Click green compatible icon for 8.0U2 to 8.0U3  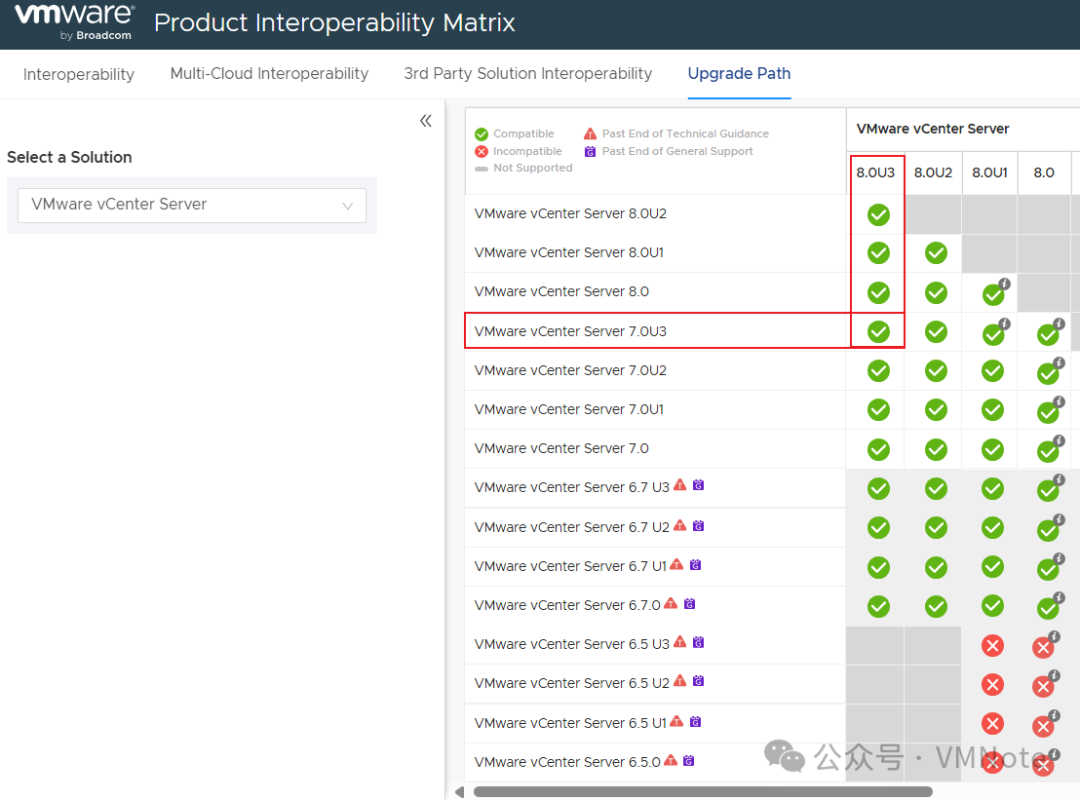[x=878, y=214]
